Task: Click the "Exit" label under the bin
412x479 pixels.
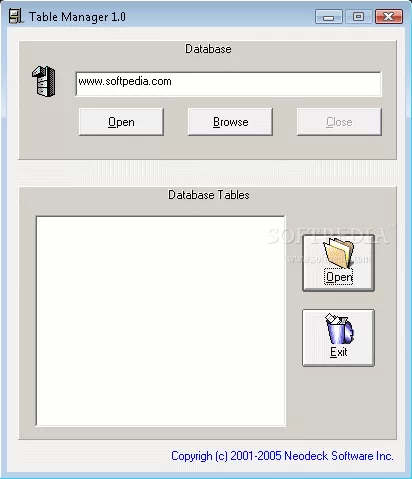Action: pyautogui.click(x=339, y=352)
